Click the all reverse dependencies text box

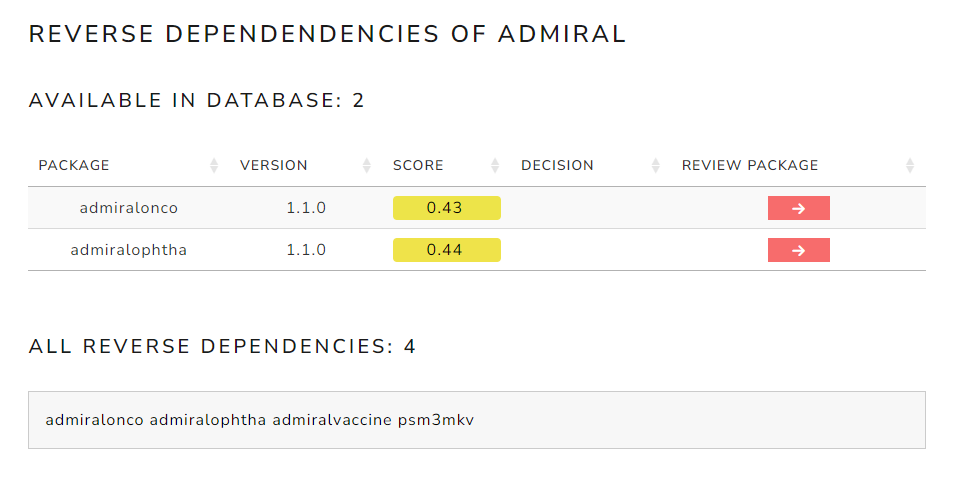[x=477, y=420]
